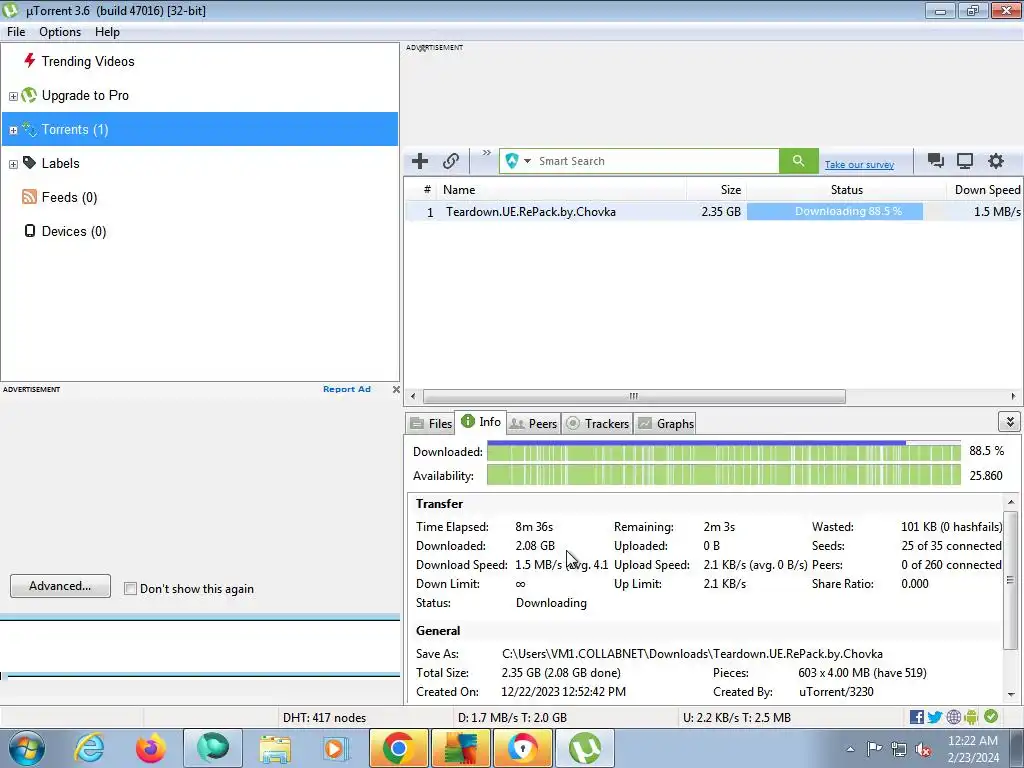The image size is (1024, 768).
Task: Open the chat bubbles icon in toolbar
Action: [x=935, y=161]
